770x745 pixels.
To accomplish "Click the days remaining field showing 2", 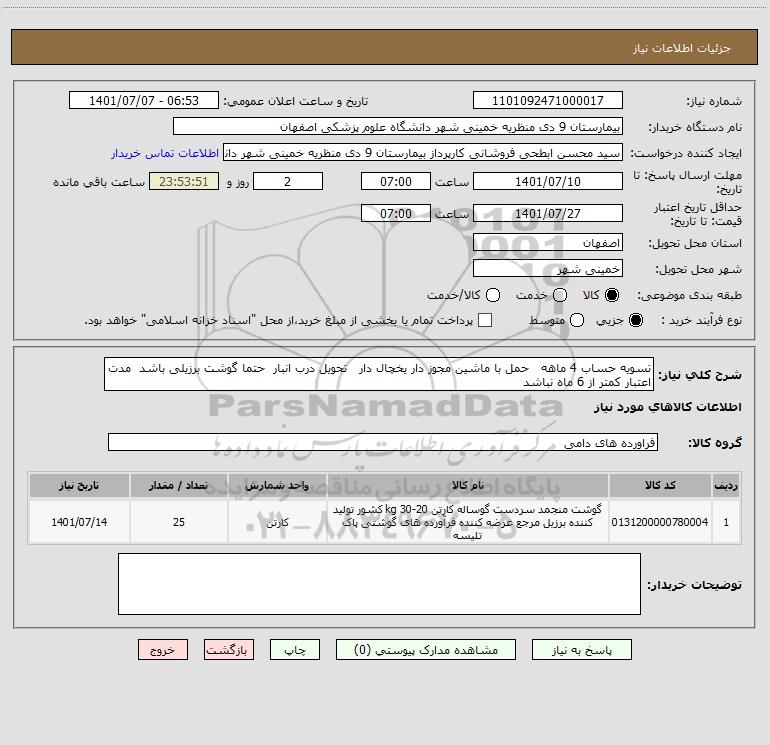I will [x=288, y=181].
